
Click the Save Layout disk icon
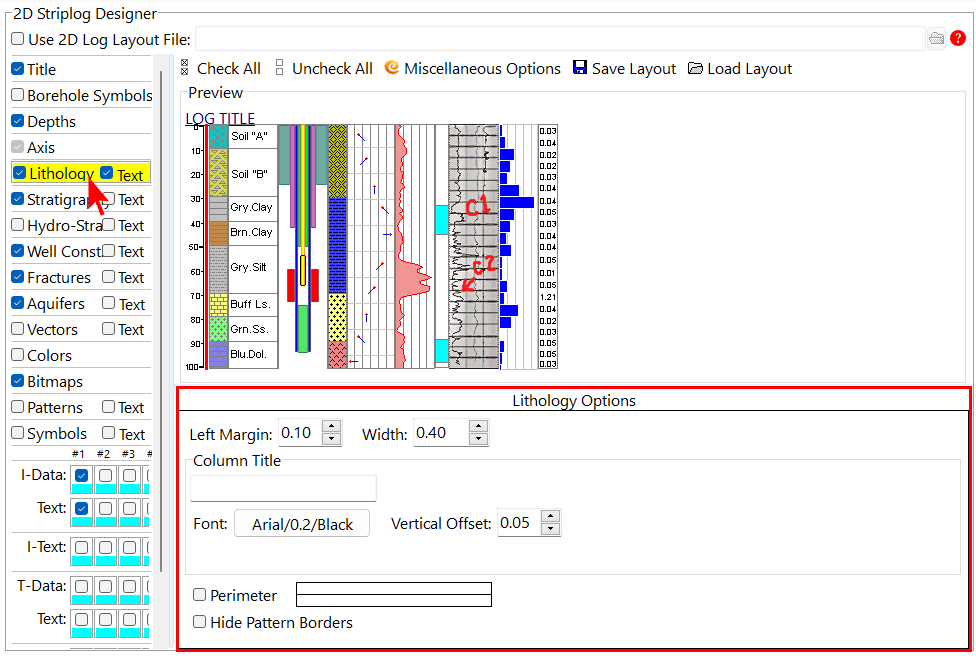click(580, 68)
